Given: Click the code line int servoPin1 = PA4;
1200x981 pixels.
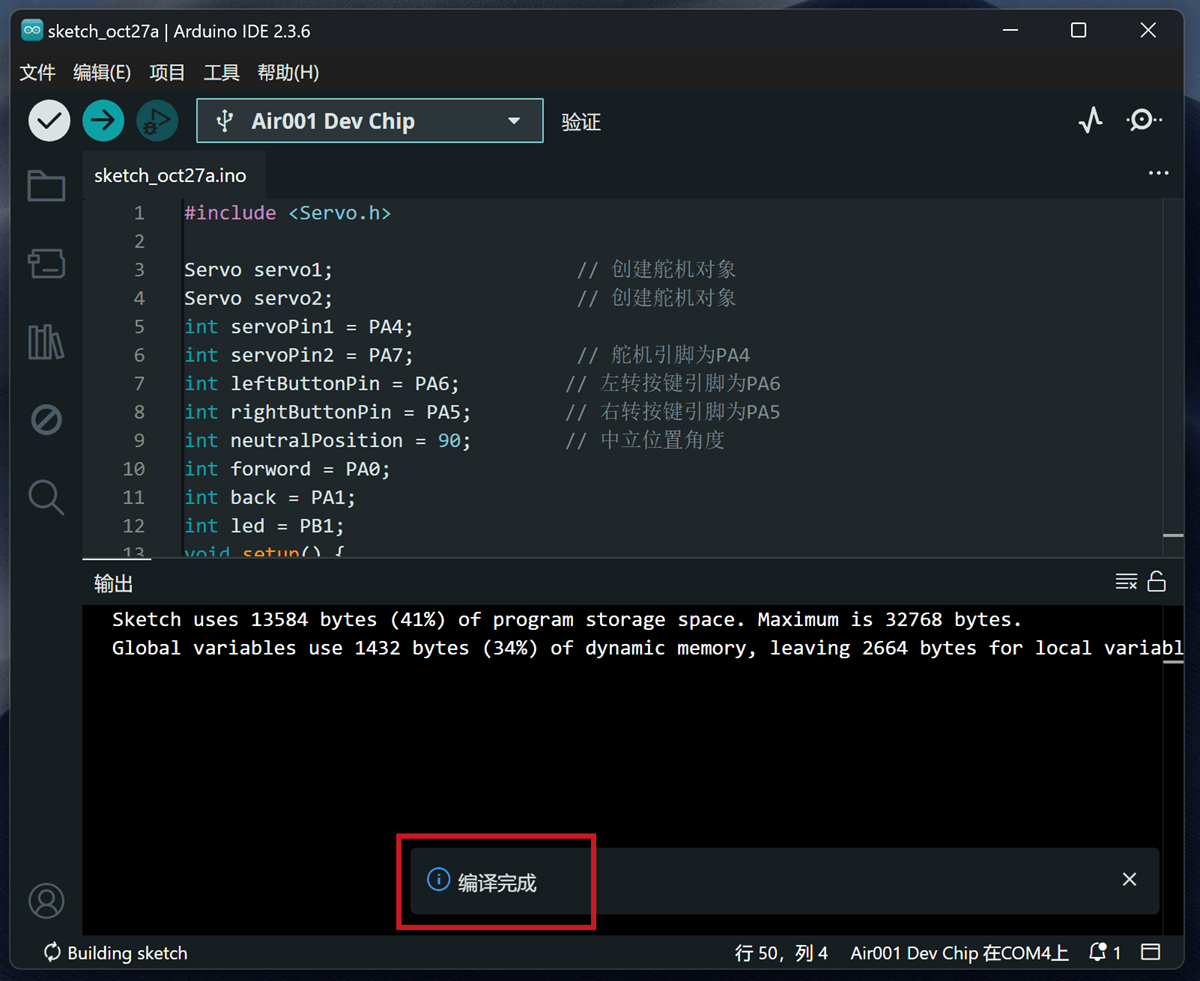Looking at the screenshot, I should pos(299,327).
